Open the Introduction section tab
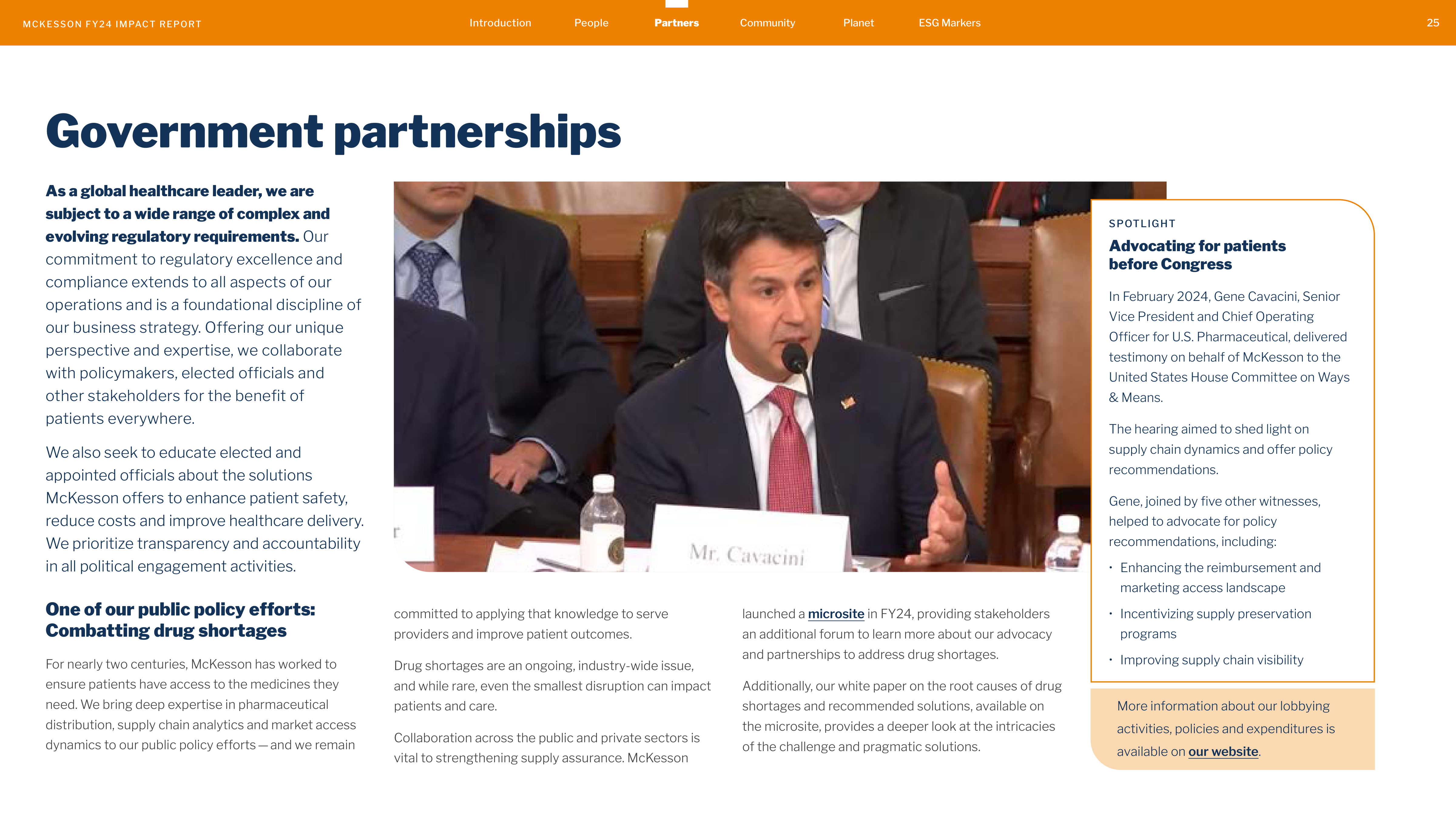The image size is (1456, 819). tap(500, 23)
